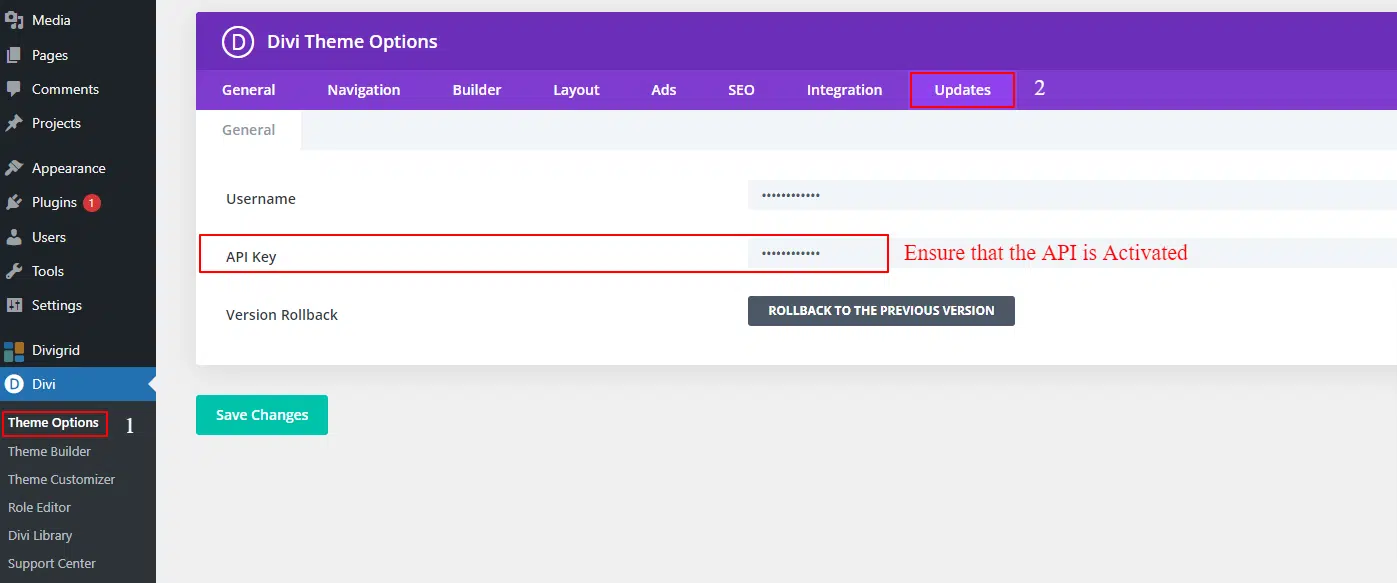The image size is (1397, 583).
Task: Click the Users person icon
Action: [14, 237]
